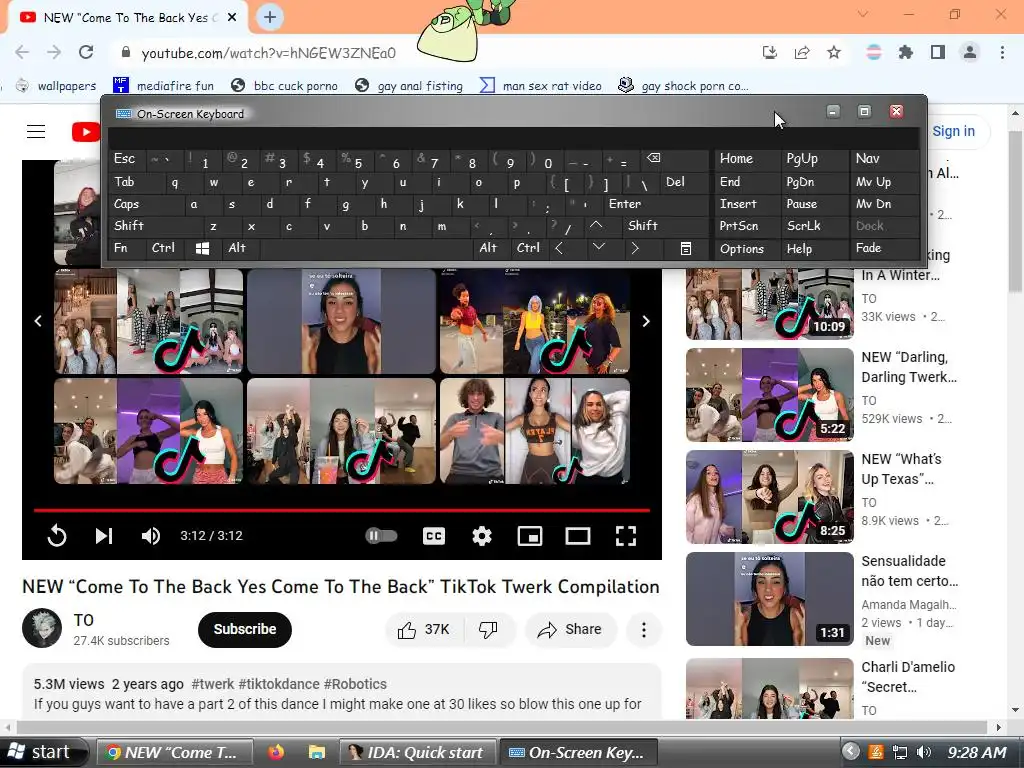Click the browser forward arrow
1024x768 pixels.
[54, 52]
